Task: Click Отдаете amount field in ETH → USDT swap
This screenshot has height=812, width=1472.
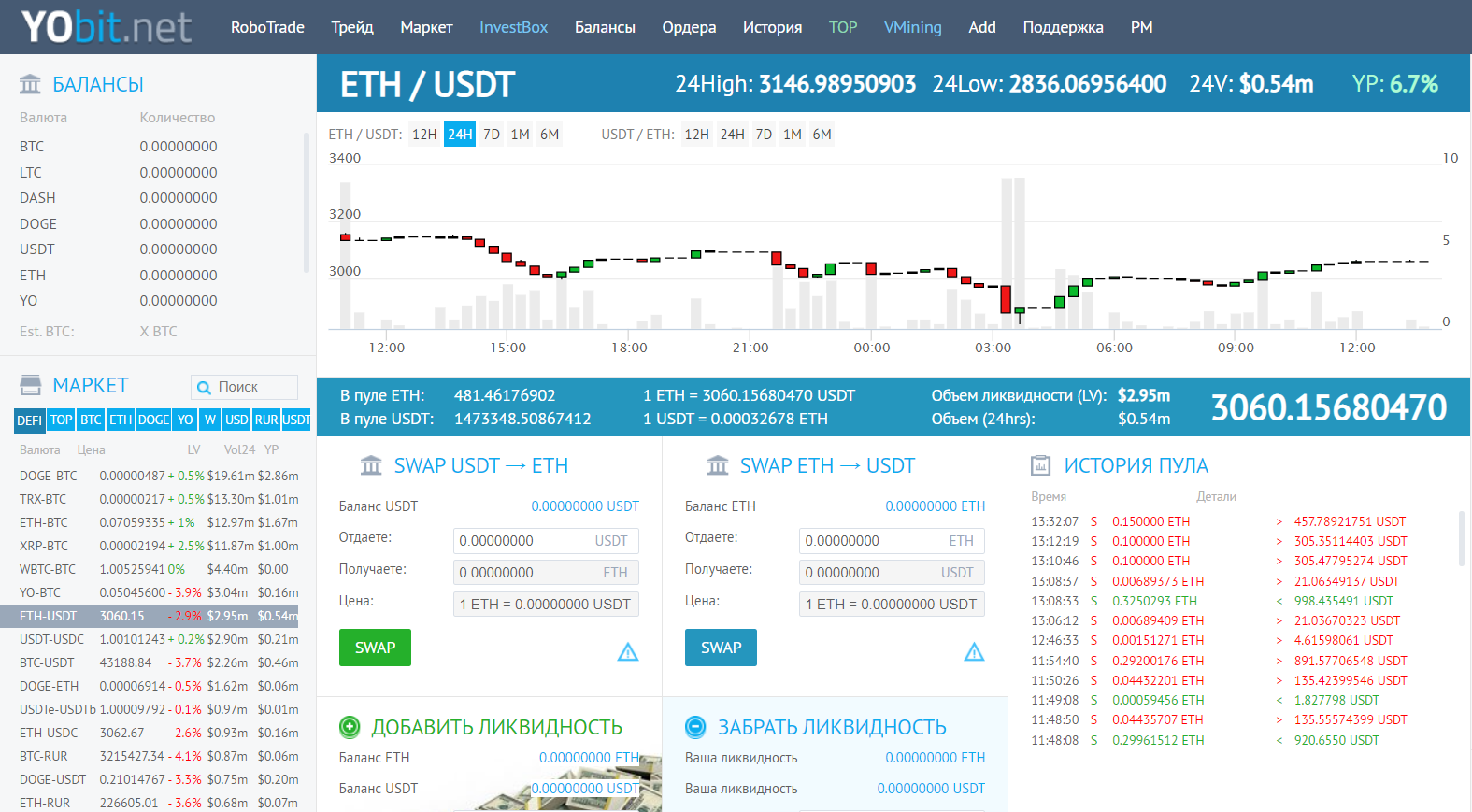Action: pyautogui.click(x=893, y=541)
